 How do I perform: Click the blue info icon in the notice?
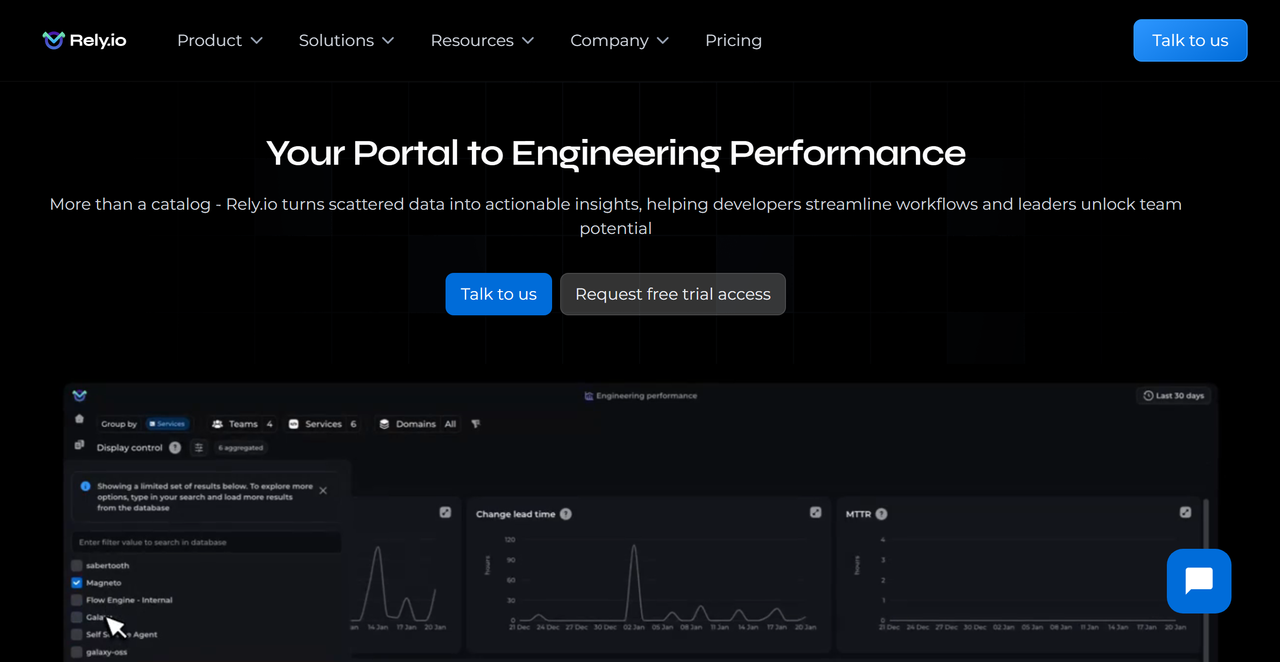[86, 487]
